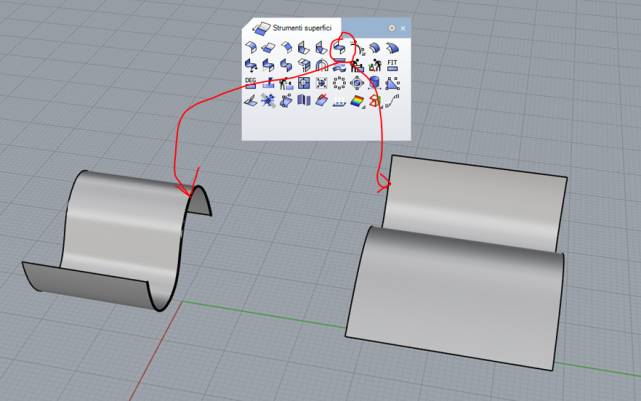Select the Chamfer surface tool
The image size is (641, 401).
(286, 47)
